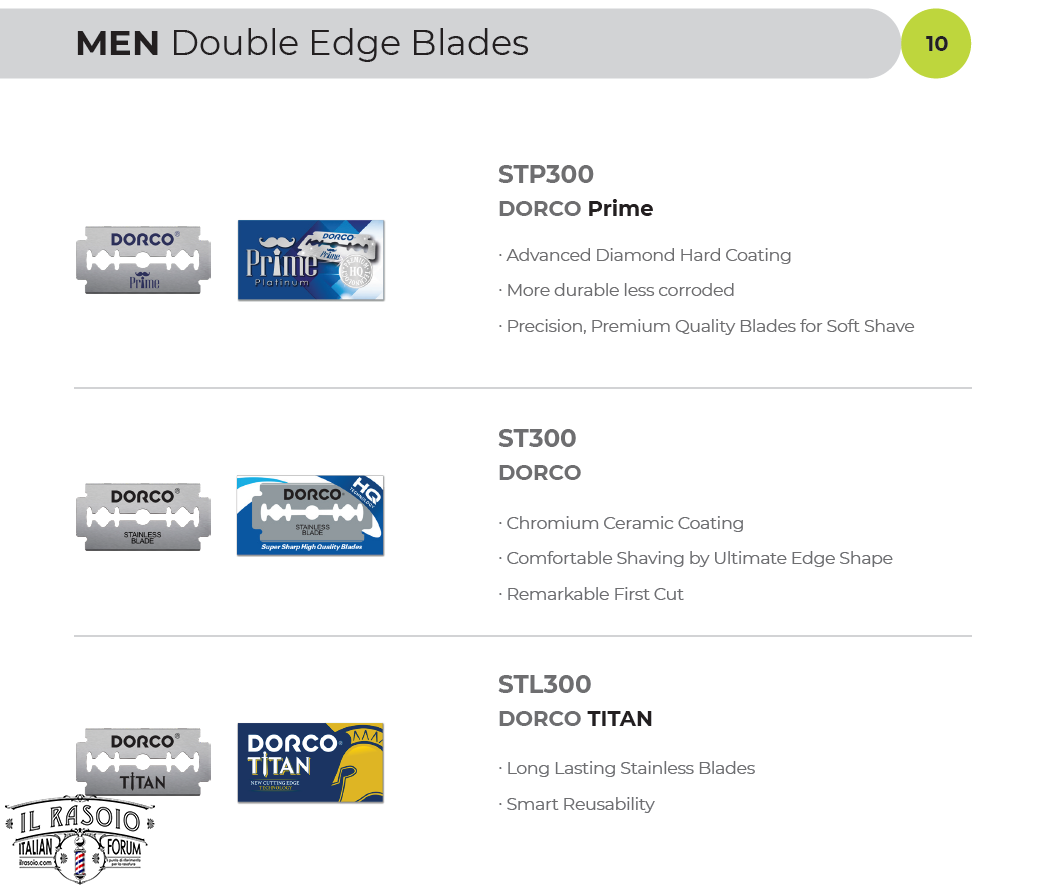Click the Remarkable First Cut bullet
This screenshot has width=1045, height=890.
point(595,594)
